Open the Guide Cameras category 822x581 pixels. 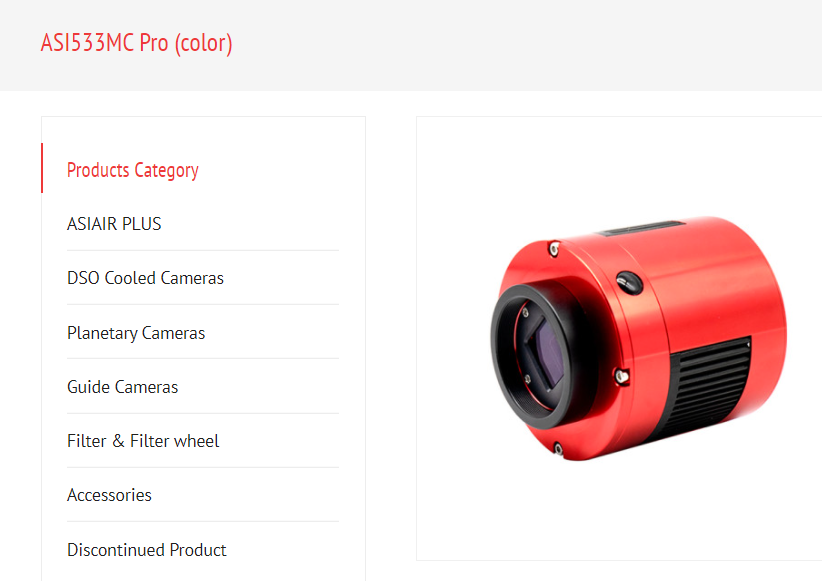click(x=122, y=387)
